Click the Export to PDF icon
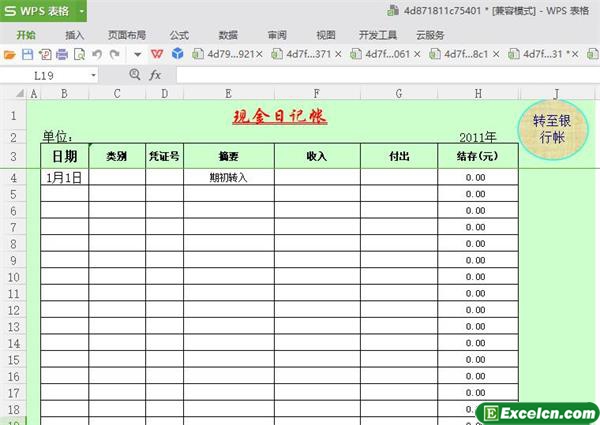600x425 pixels. pos(43,53)
